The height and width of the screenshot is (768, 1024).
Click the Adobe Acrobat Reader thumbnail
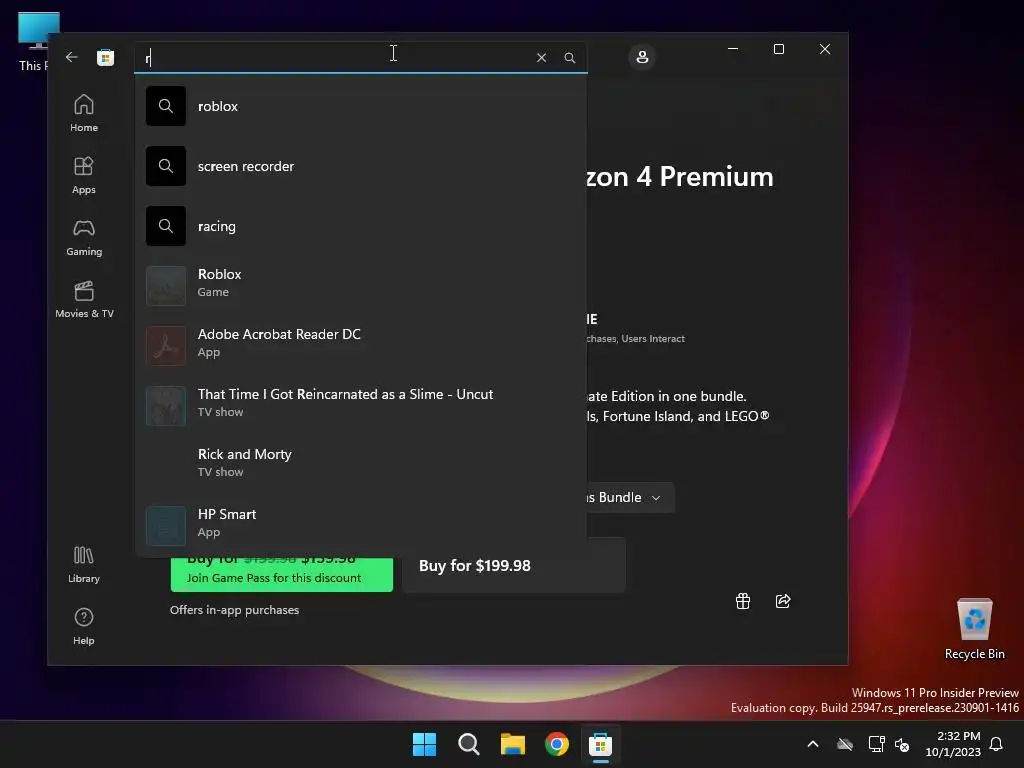click(166, 346)
